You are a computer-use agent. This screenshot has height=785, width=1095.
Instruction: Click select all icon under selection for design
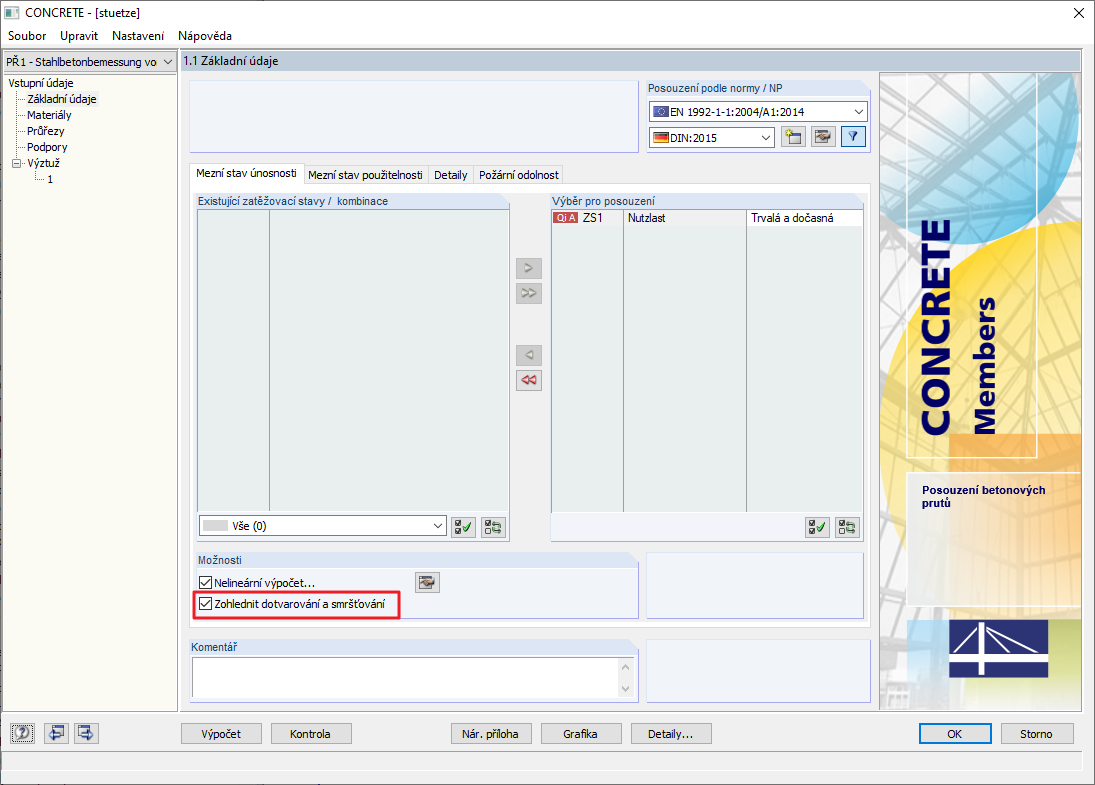point(817,527)
